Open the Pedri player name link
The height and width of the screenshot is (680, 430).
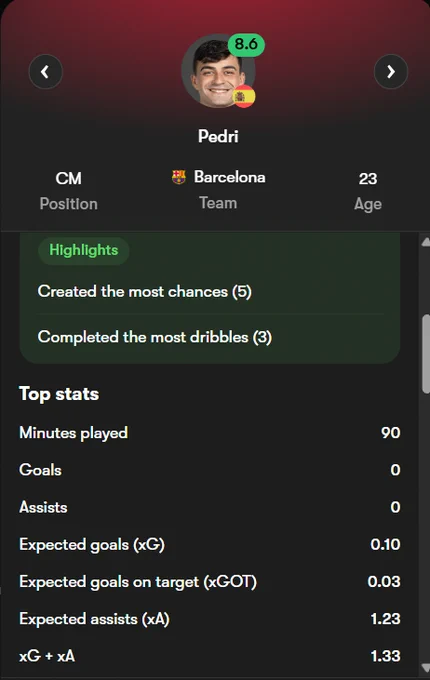pyautogui.click(x=218, y=136)
